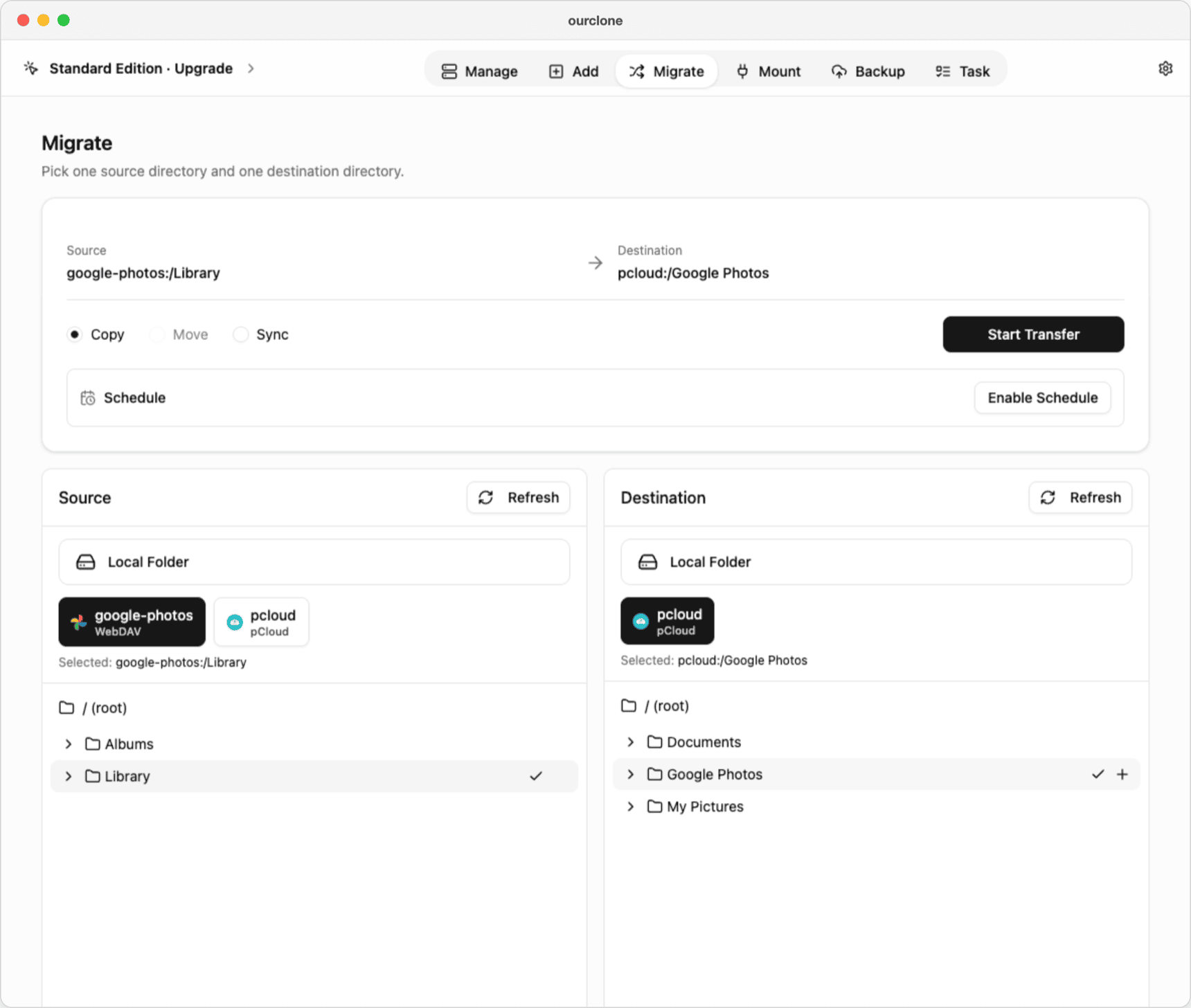Click the Albums folder icon
The image size is (1191, 1008).
point(93,744)
